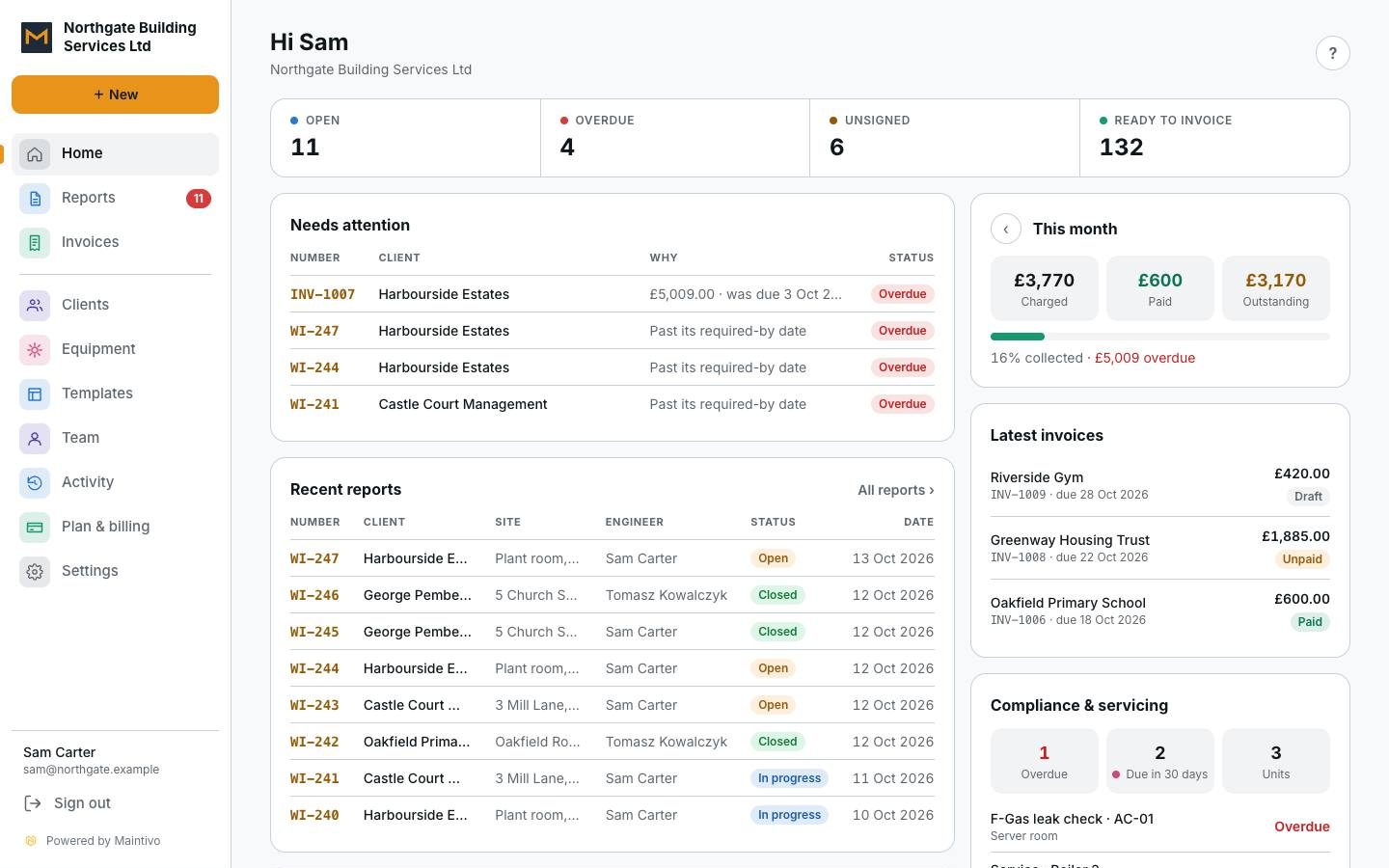Click Closed status on WI-242 row

click(777, 742)
